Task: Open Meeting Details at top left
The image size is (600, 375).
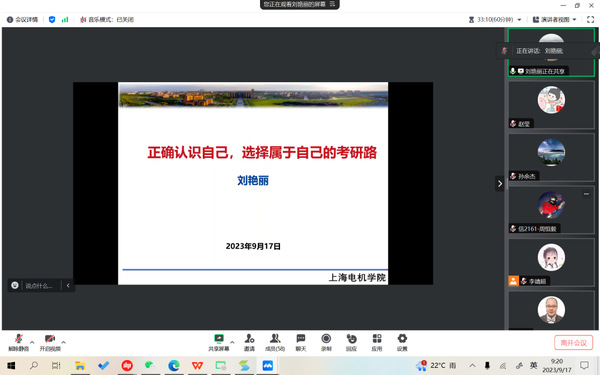Action: tap(22, 20)
